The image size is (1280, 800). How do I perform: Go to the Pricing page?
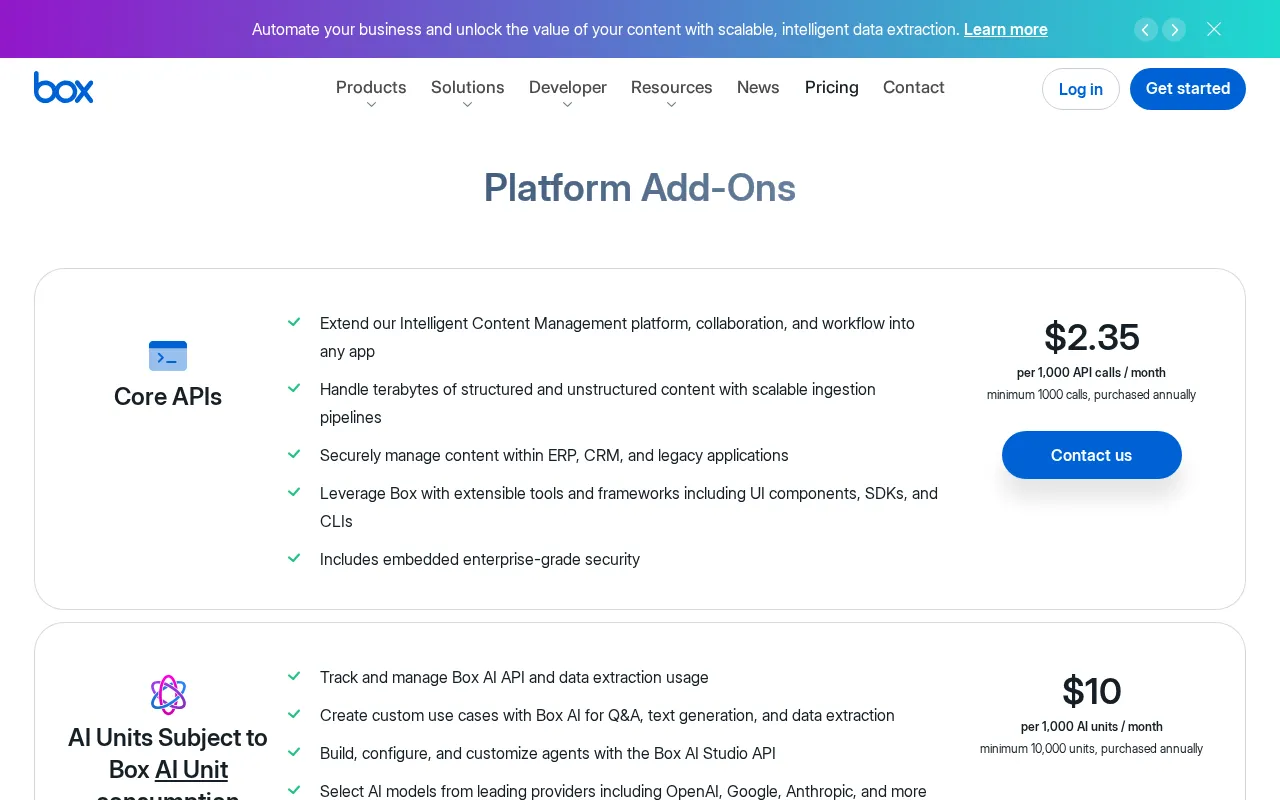coord(832,87)
